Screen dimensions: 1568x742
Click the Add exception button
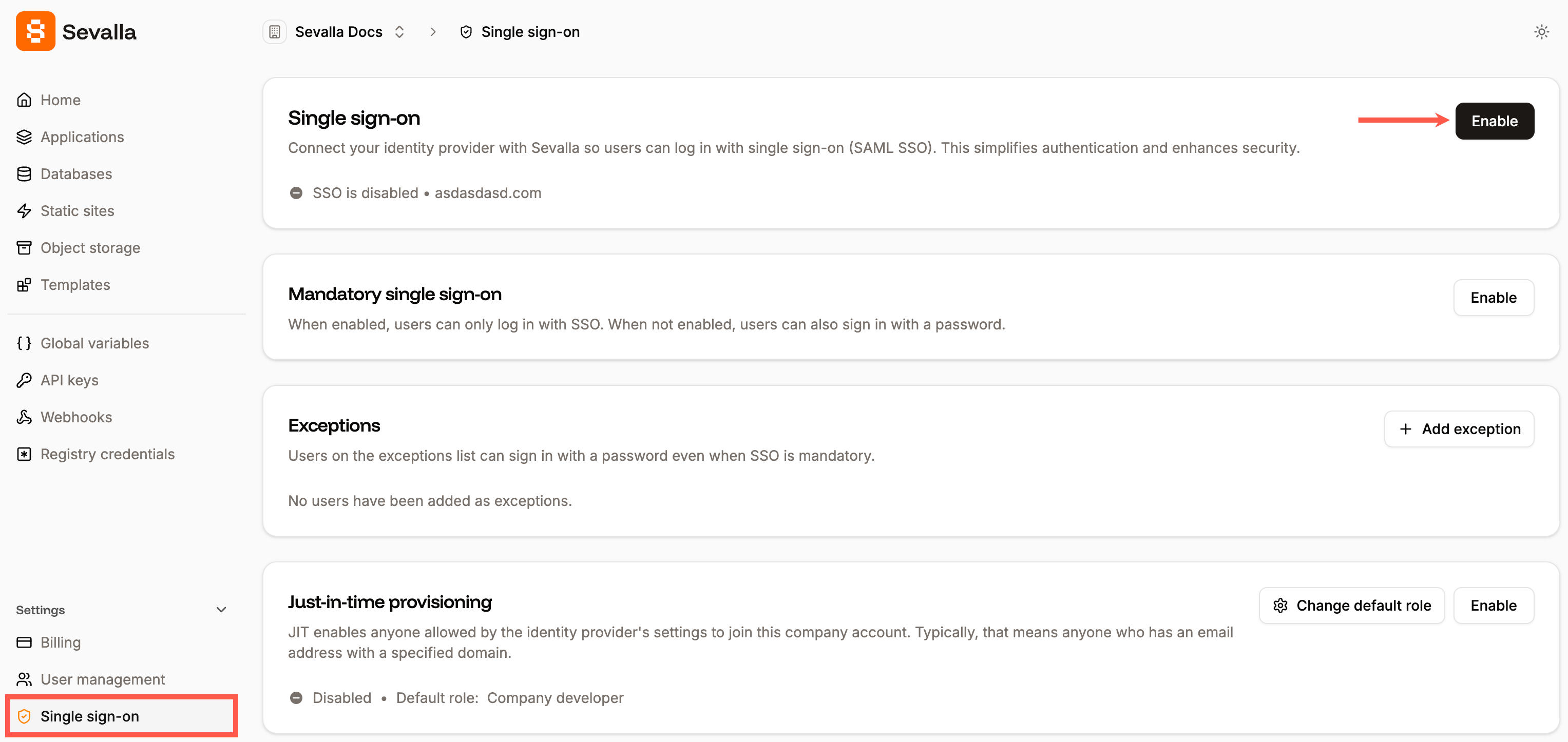coord(1459,429)
